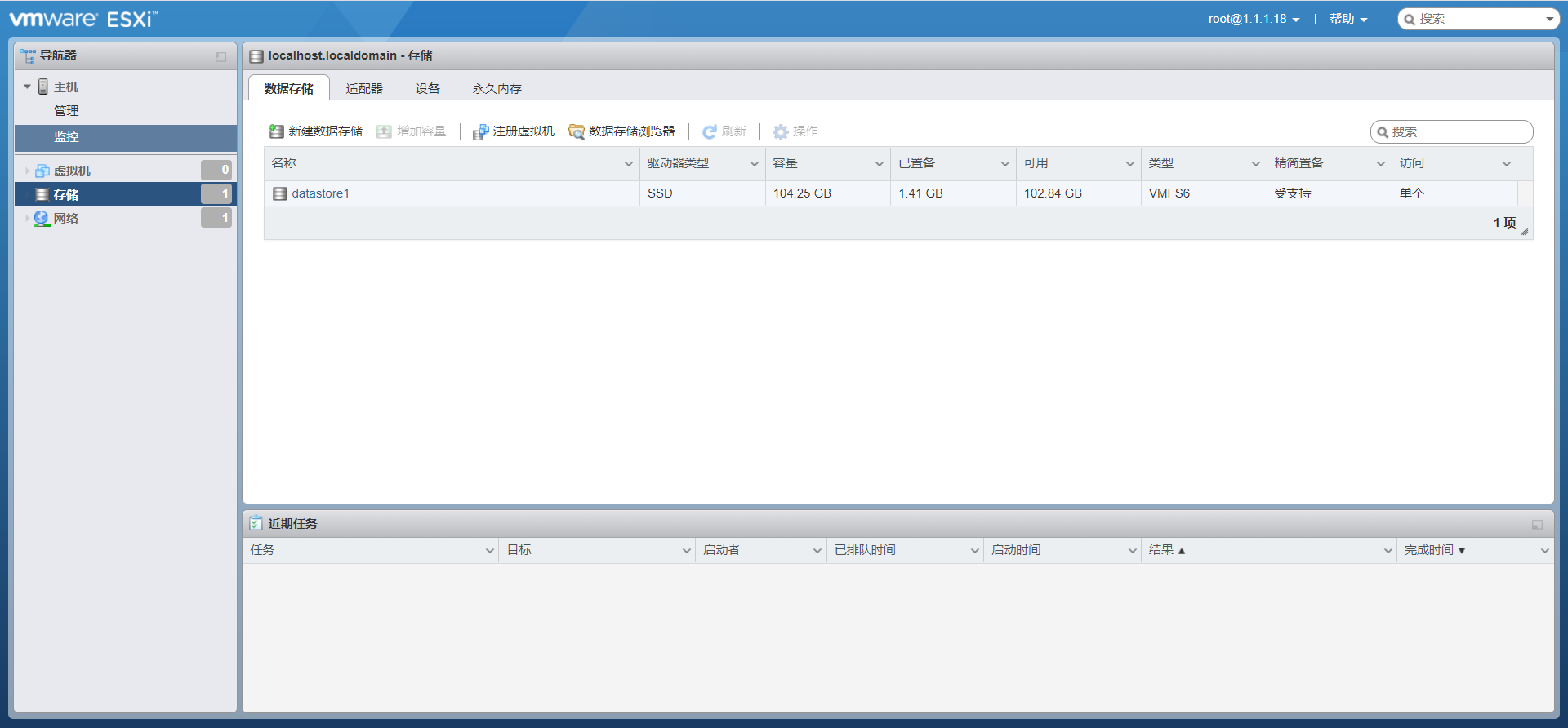This screenshot has width=1568, height=728.
Task: Select Monitor (监控) in the navigator
Action: click(x=66, y=137)
